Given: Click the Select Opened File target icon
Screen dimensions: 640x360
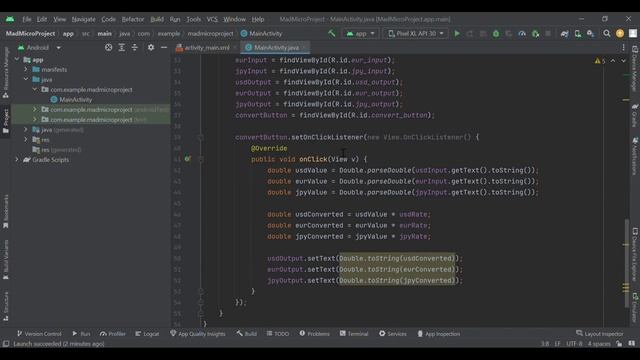Looking at the screenshot, I should 109,47.
